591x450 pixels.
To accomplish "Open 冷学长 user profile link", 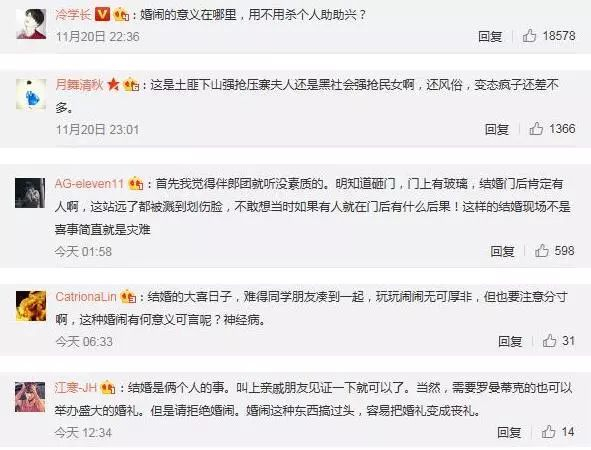I will click(73, 15).
